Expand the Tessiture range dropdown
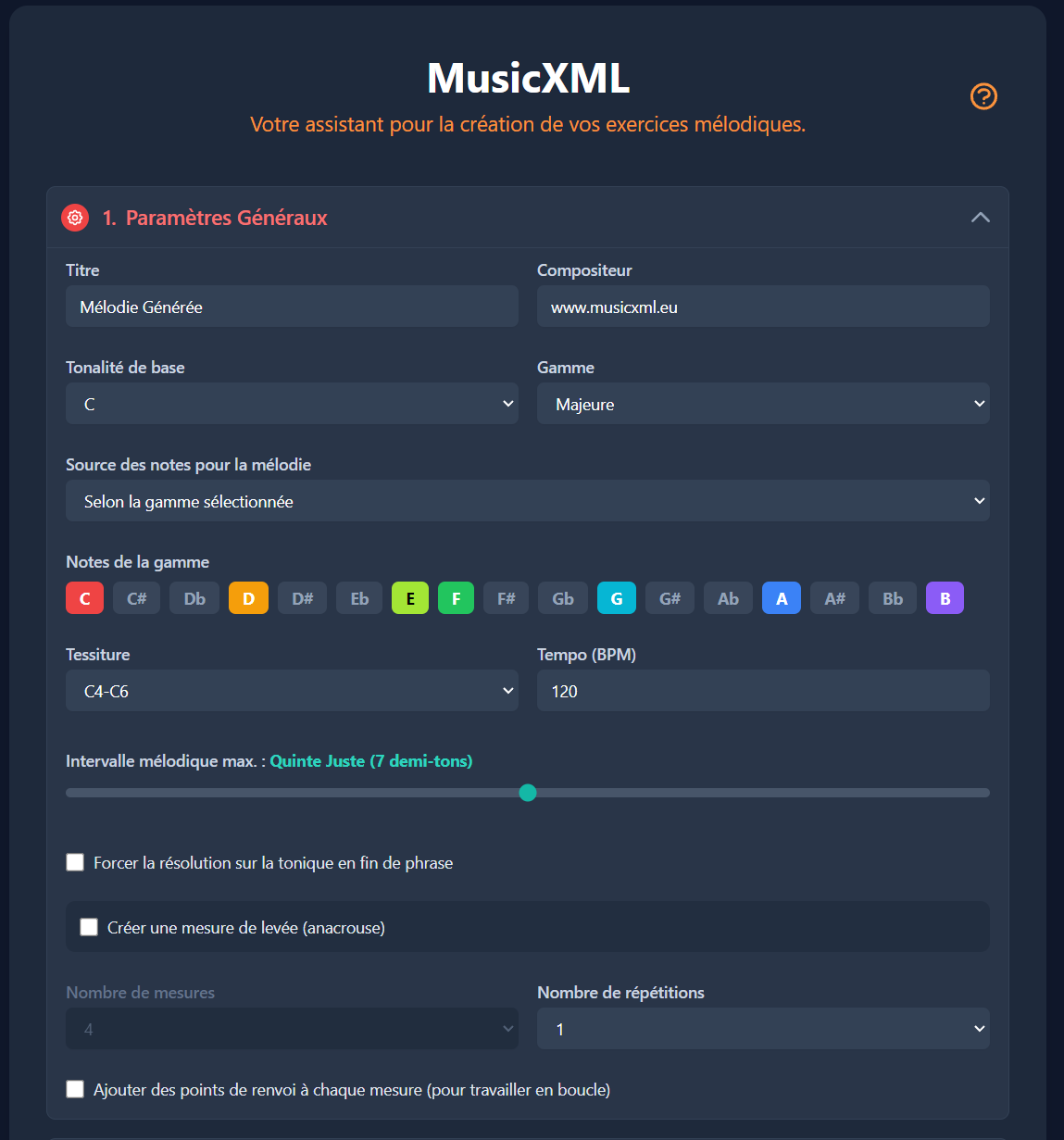 click(x=292, y=691)
